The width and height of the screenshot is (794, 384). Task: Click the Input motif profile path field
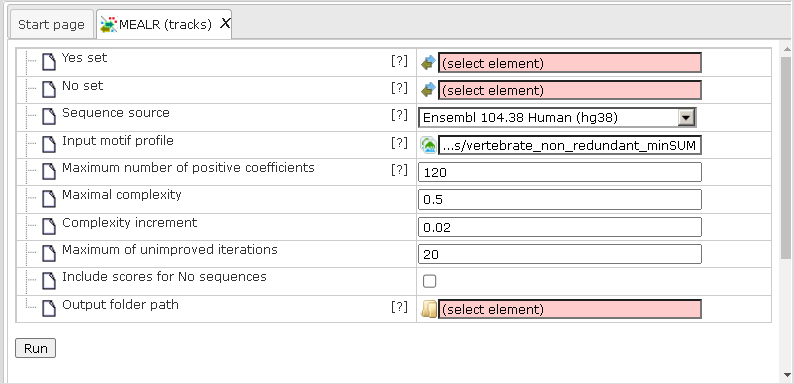(570, 146)
